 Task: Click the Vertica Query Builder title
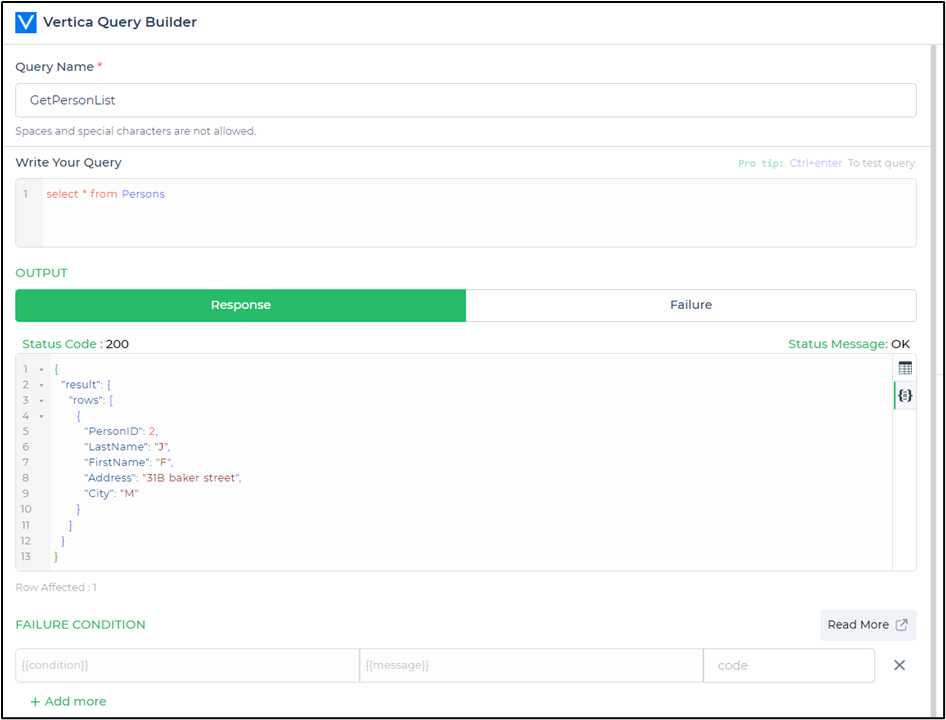pyautogui.click(x=119, y=22)
